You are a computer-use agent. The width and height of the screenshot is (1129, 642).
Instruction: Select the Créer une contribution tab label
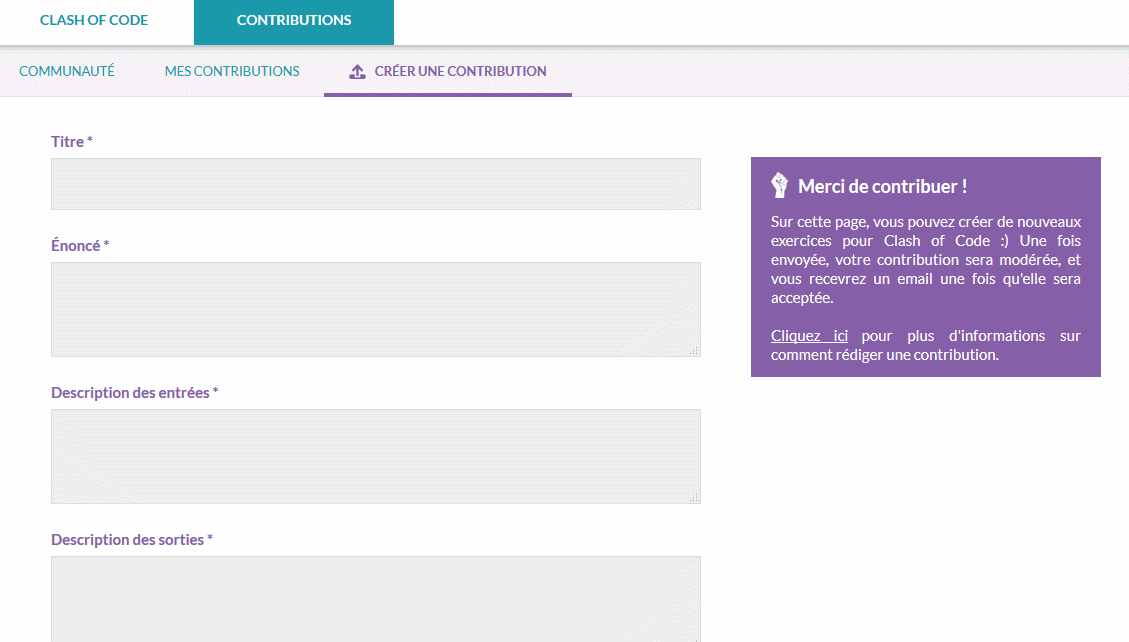(x=460, y=71)
